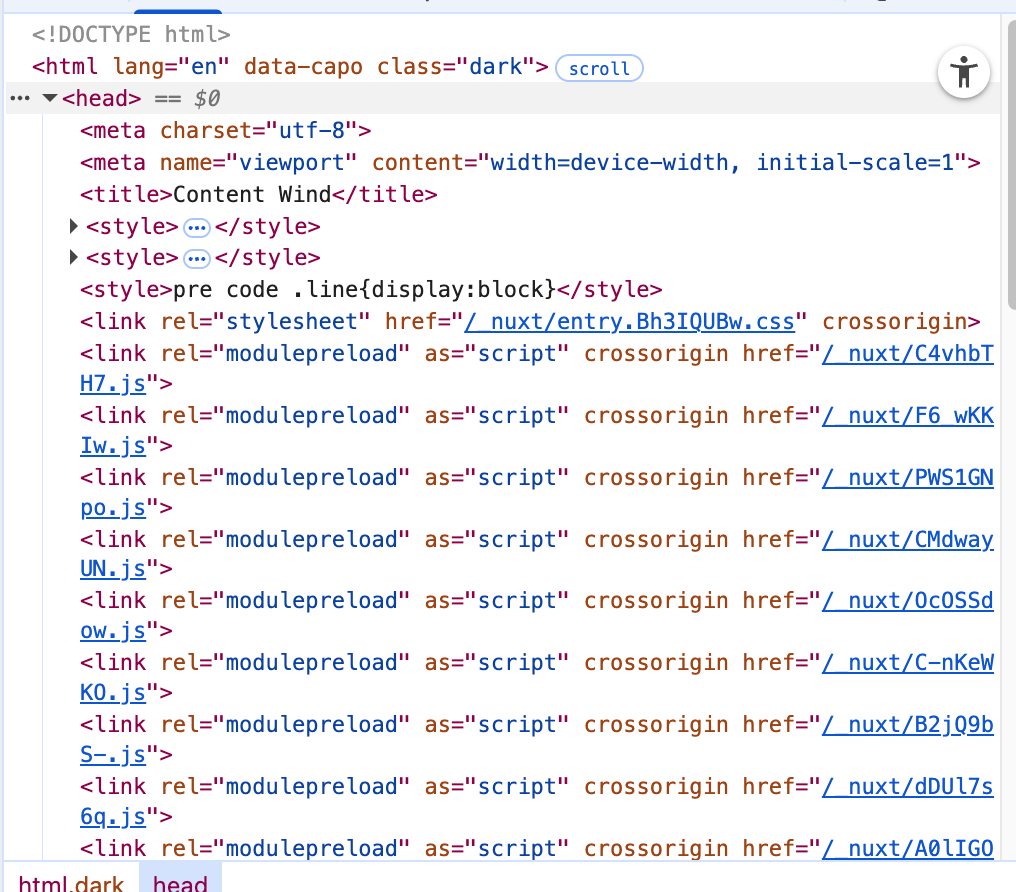
Task: Click the scroll badge on html element
Action: click(598, 68)
